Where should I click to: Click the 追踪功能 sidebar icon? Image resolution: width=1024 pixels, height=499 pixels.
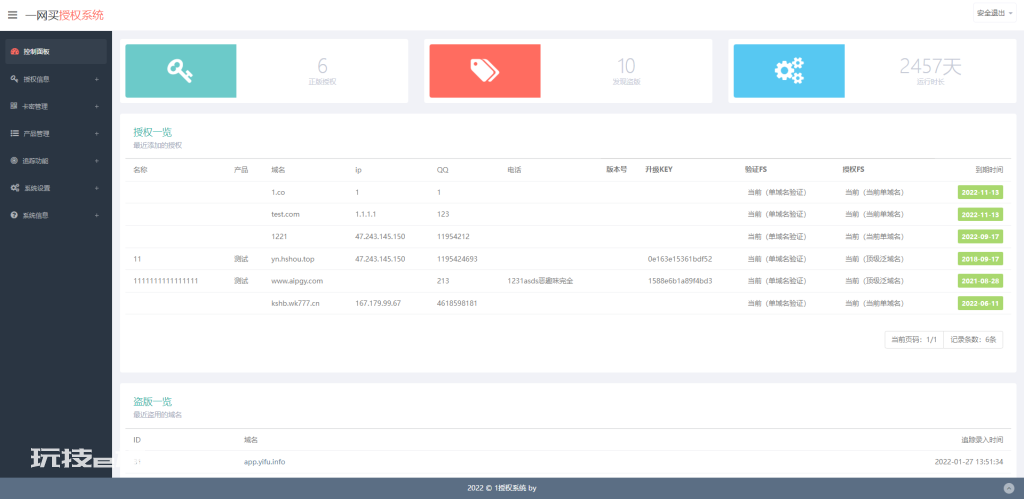[14, 161]
